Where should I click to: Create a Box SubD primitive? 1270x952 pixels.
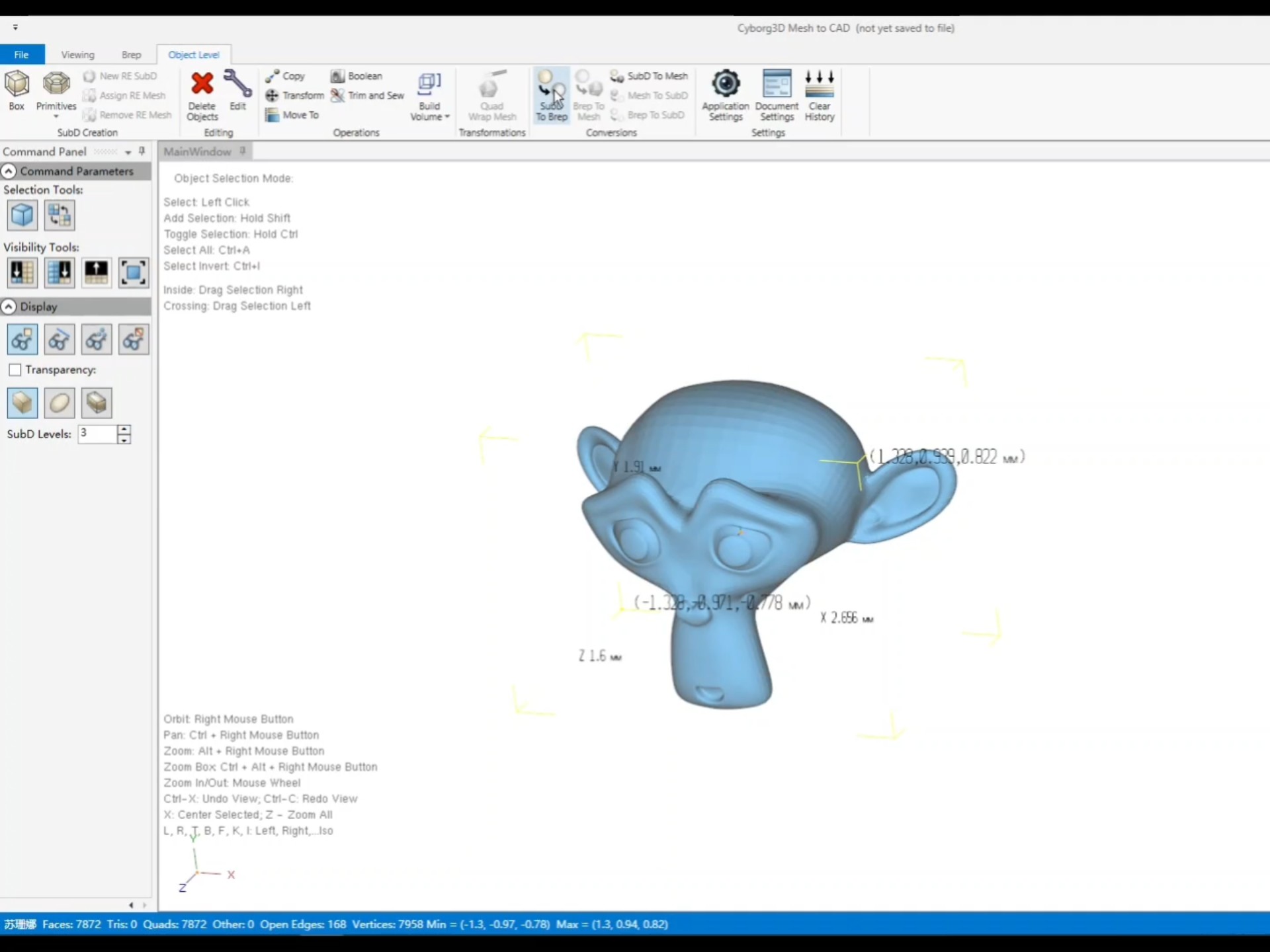17,90
